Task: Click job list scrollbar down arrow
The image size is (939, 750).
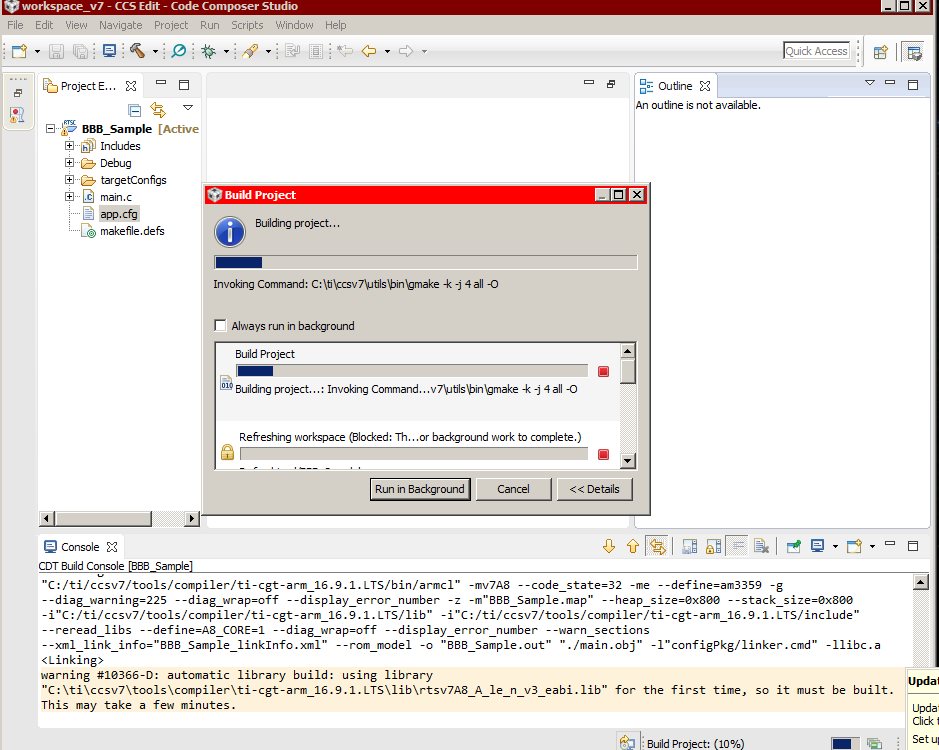Action: click(627, 460)
